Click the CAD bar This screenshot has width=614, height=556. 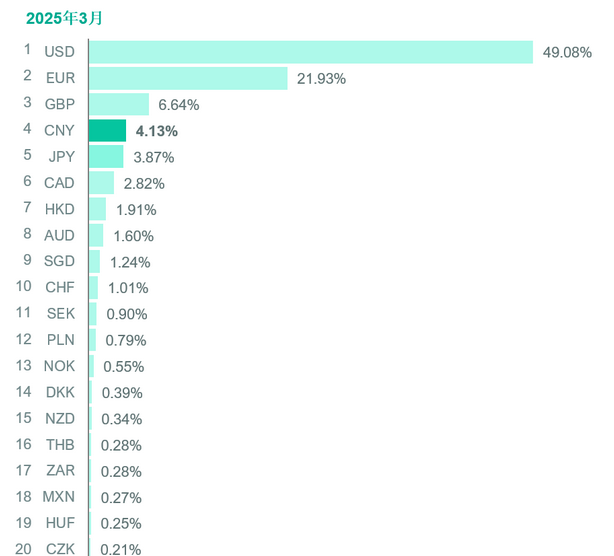(x=101, y=183)
